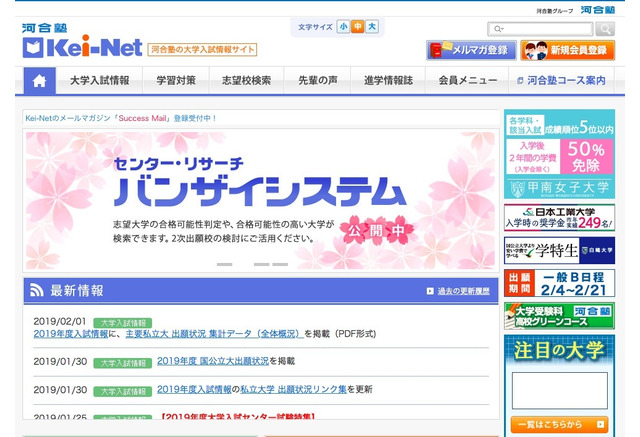Open the 志望校検索 menu
Viewport: 640px width, 437px height.
(246, 81)
